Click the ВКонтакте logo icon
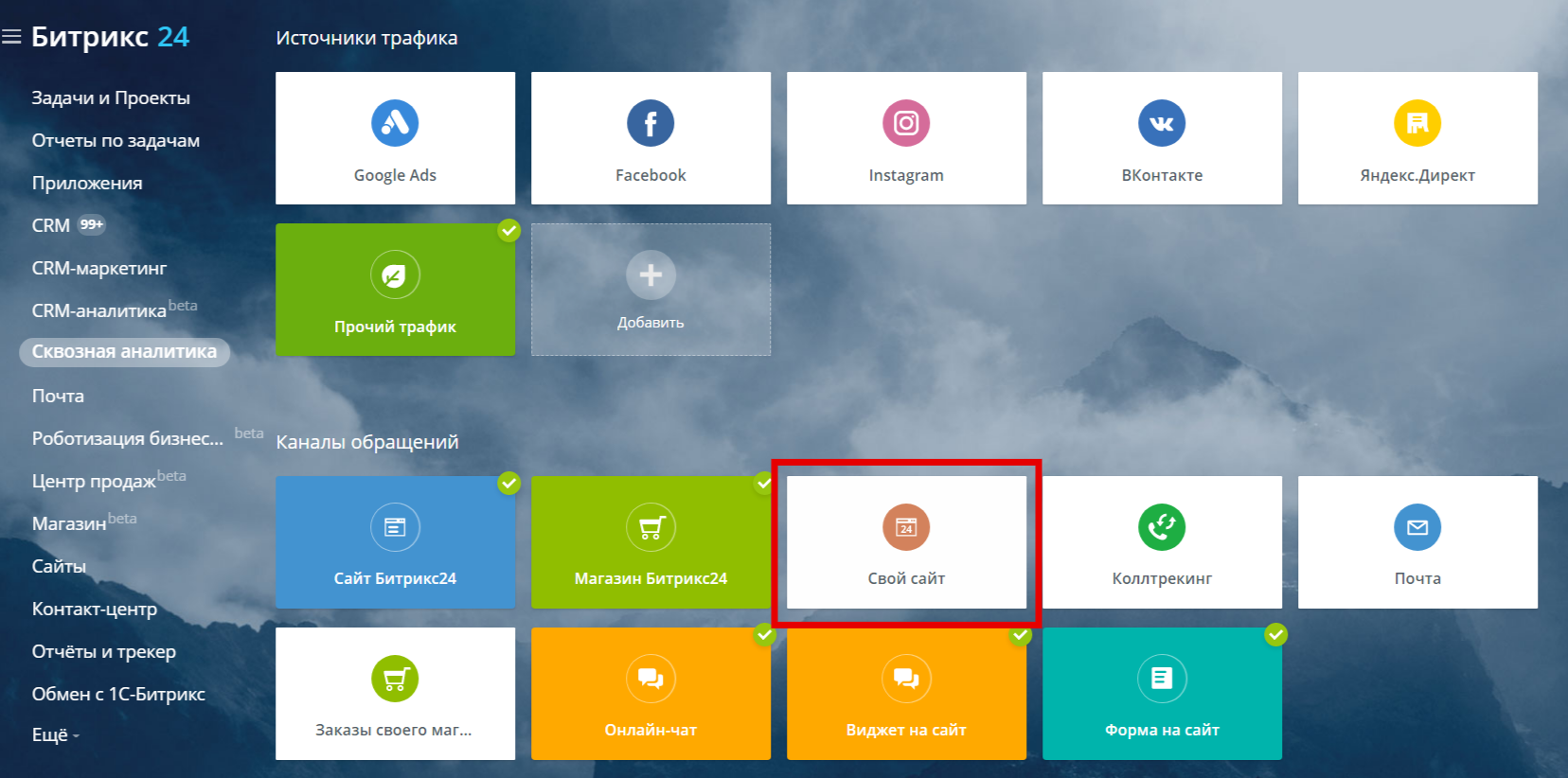This screenshot has height=778, width=1568. pos(1162,123)
